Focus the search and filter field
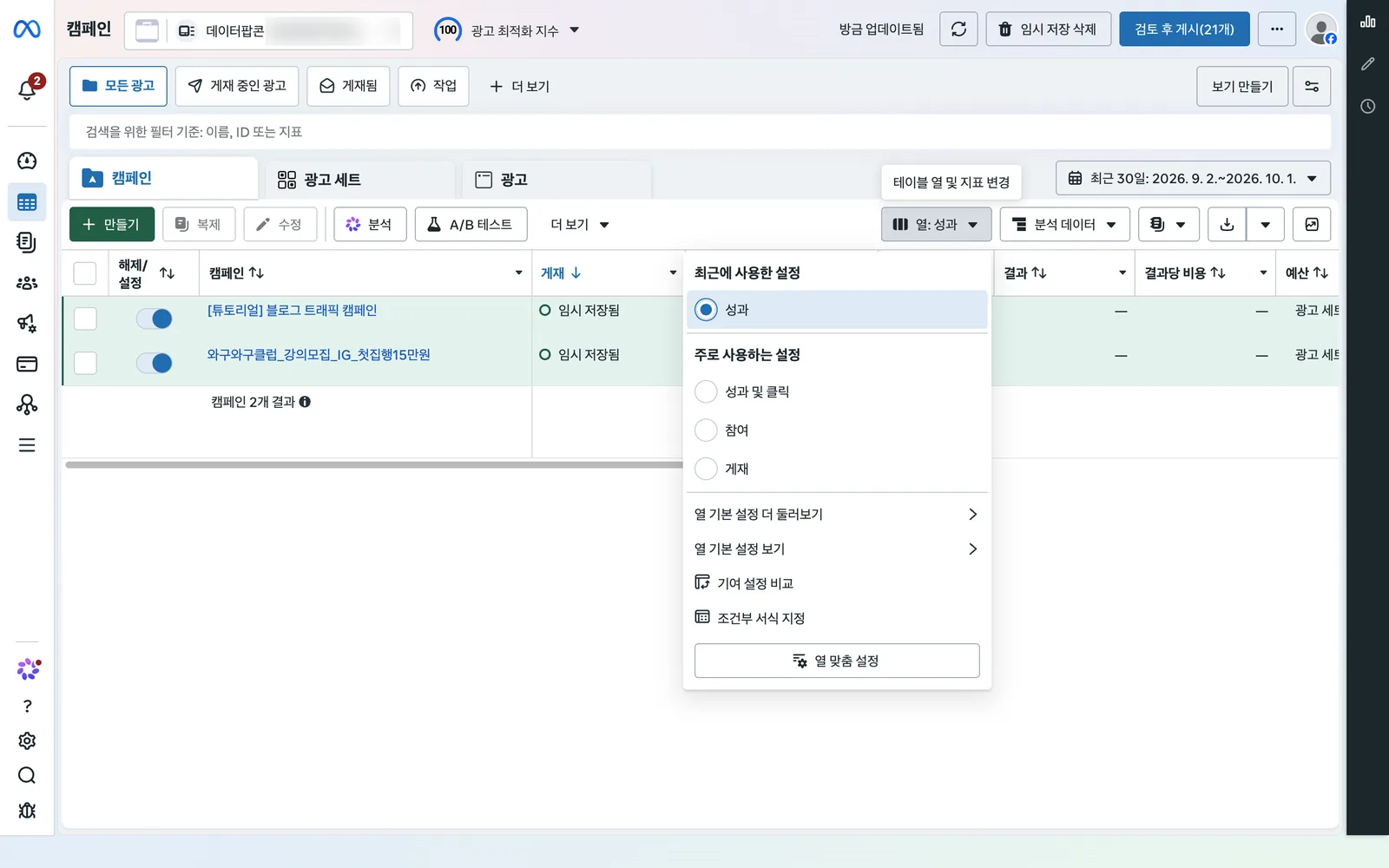1389x868 pixels. coord(700,132)
